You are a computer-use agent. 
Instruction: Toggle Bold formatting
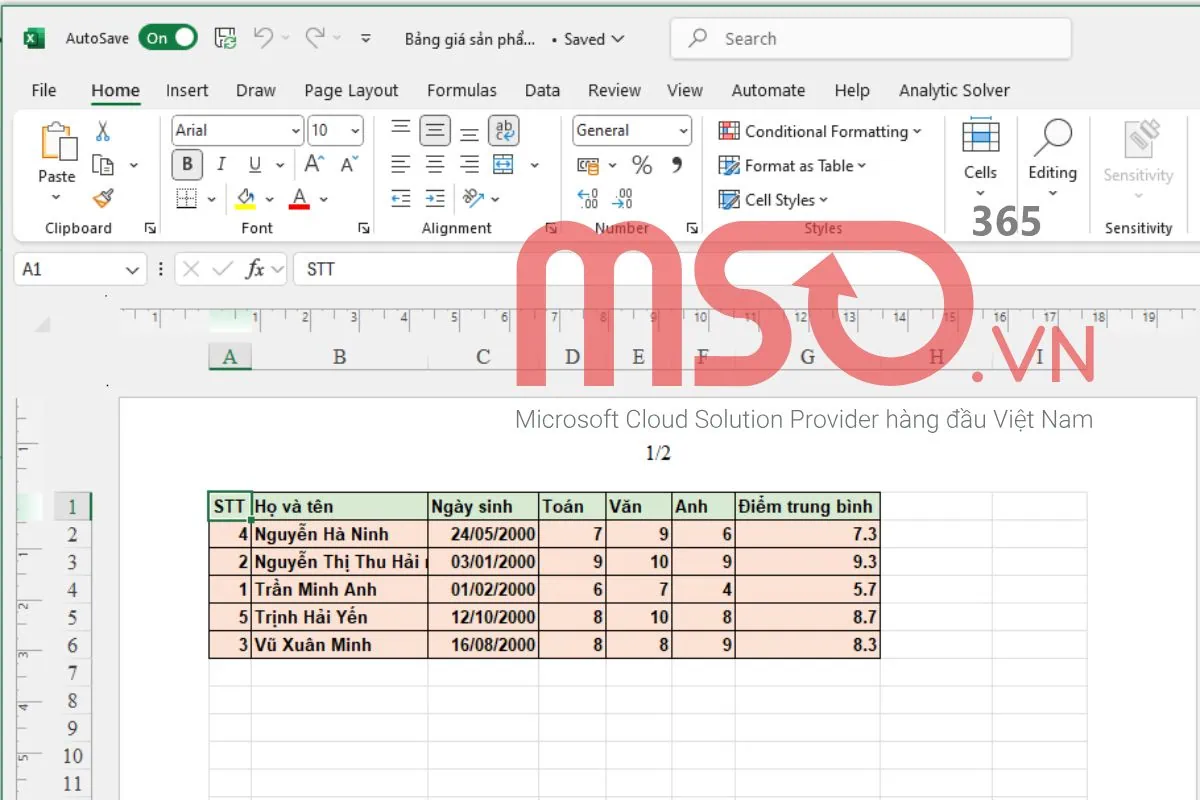coord(187,165)
